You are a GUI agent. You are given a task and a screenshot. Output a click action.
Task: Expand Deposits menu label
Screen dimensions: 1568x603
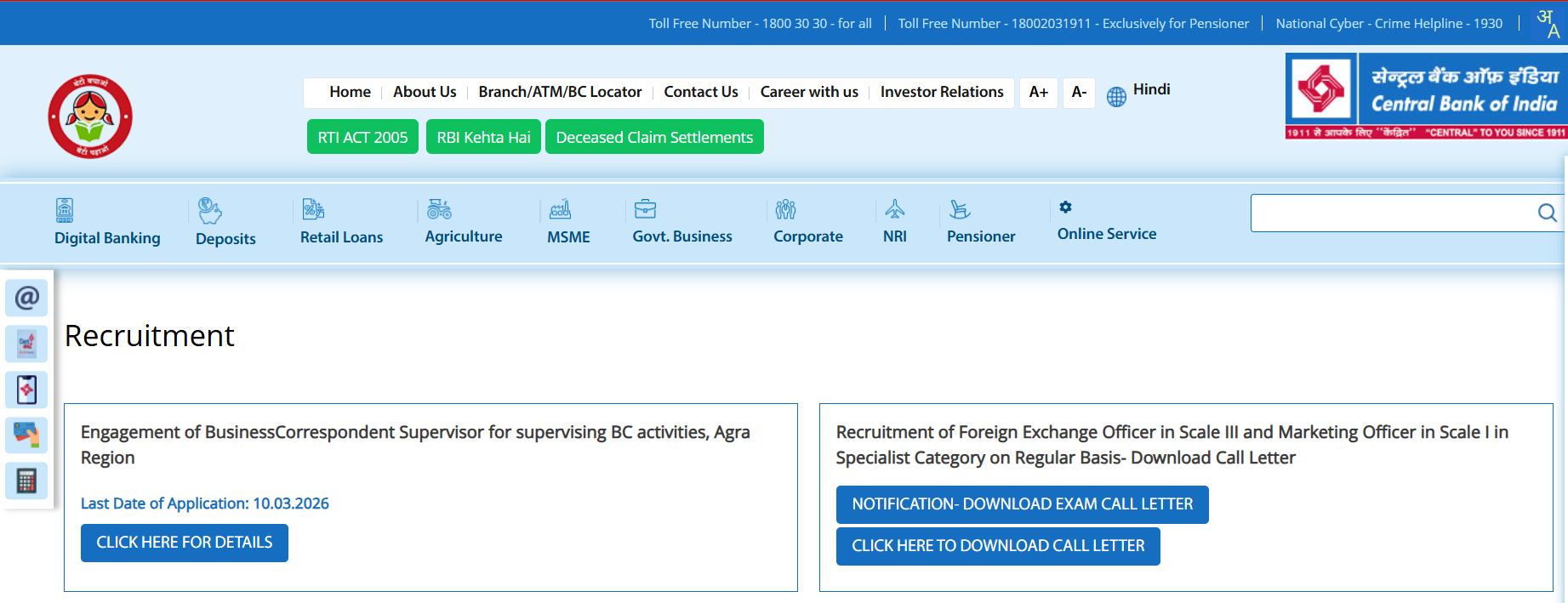tap(225, 239)
